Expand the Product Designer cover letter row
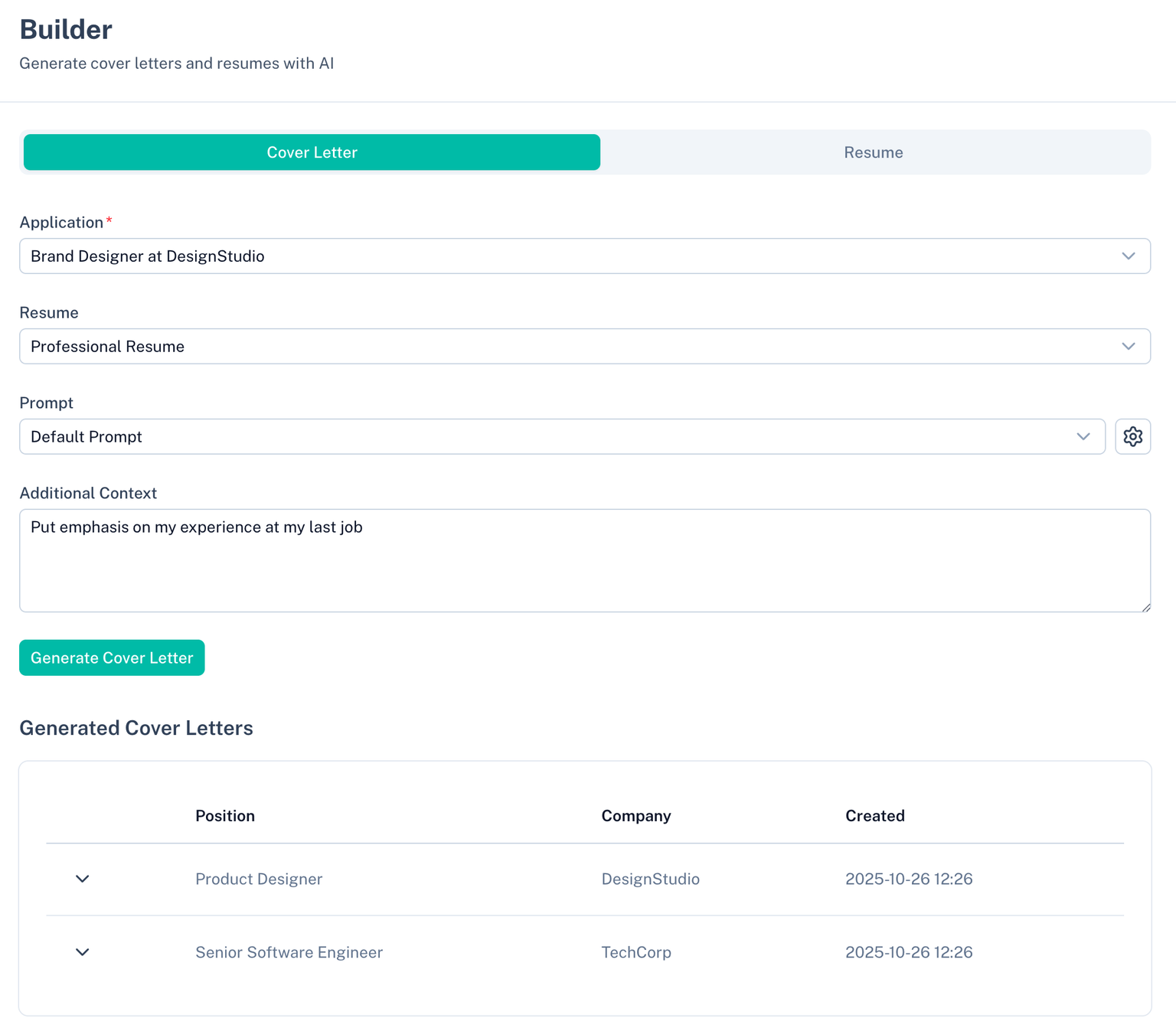1176x1031 pixels. [x=83, y=879]
